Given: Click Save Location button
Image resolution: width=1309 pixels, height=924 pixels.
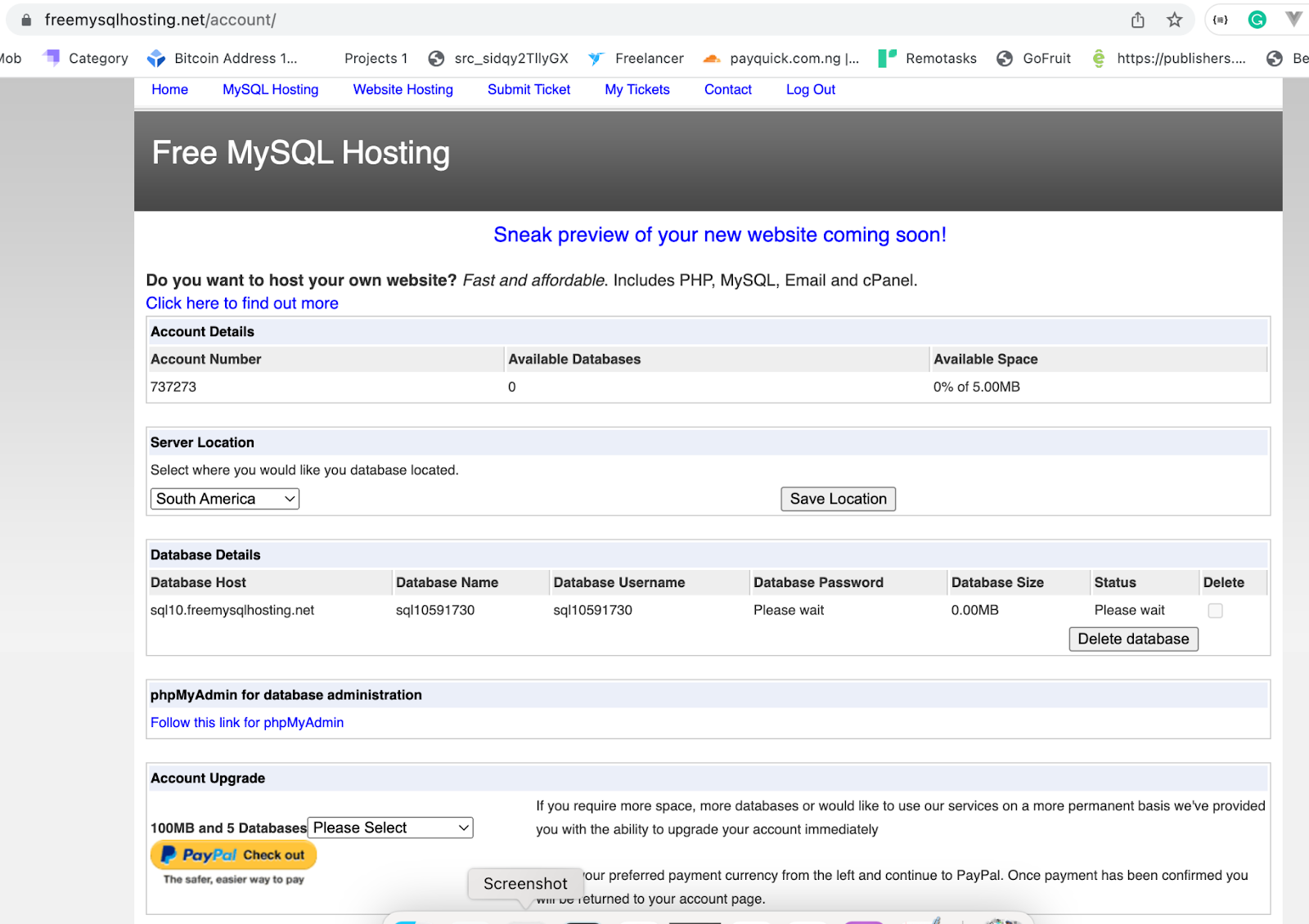Looking at the screenshot, I should click(x=838, y=499).
